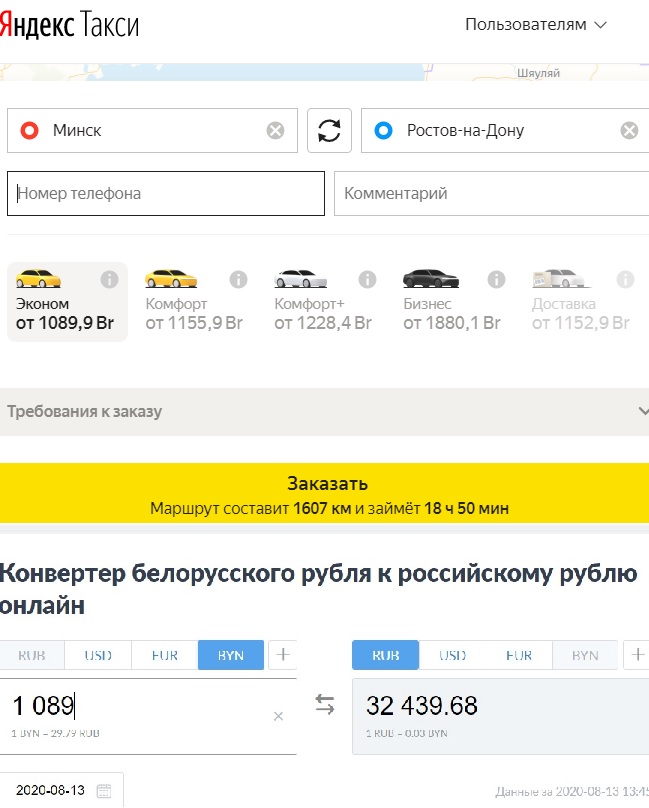649x808 pixels.
Task: Click the price от 1089,9 Br
Action: [65, 323]
